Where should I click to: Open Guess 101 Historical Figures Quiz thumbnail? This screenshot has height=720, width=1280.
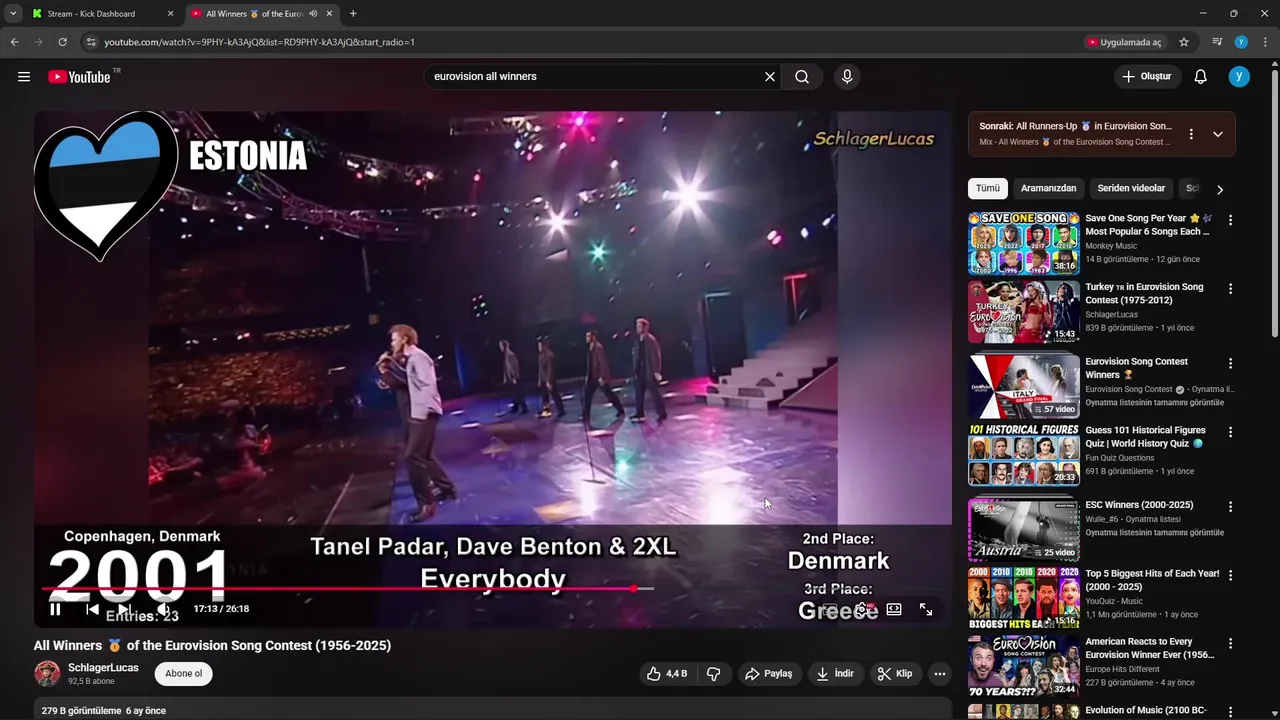click(x=1024, y=455)
